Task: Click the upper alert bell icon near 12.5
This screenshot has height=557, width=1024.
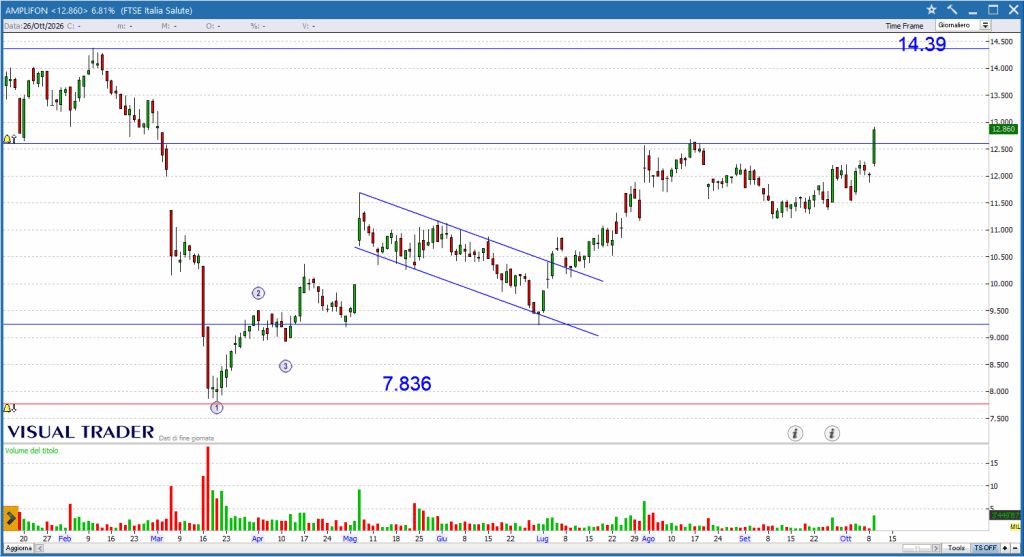Action: (x=7, y=139)
